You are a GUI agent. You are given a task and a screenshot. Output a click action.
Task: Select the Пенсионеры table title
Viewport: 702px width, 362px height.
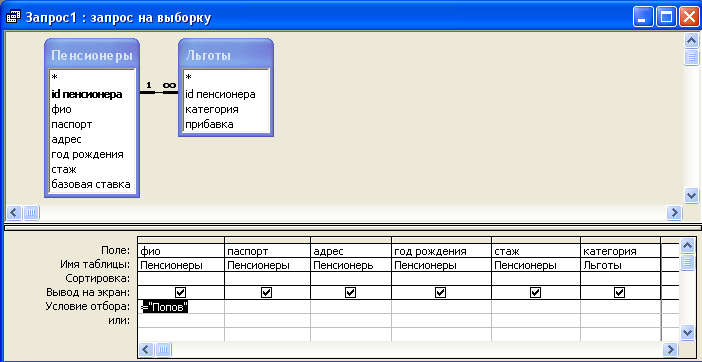pyautogui.click(x=92, y=55)
